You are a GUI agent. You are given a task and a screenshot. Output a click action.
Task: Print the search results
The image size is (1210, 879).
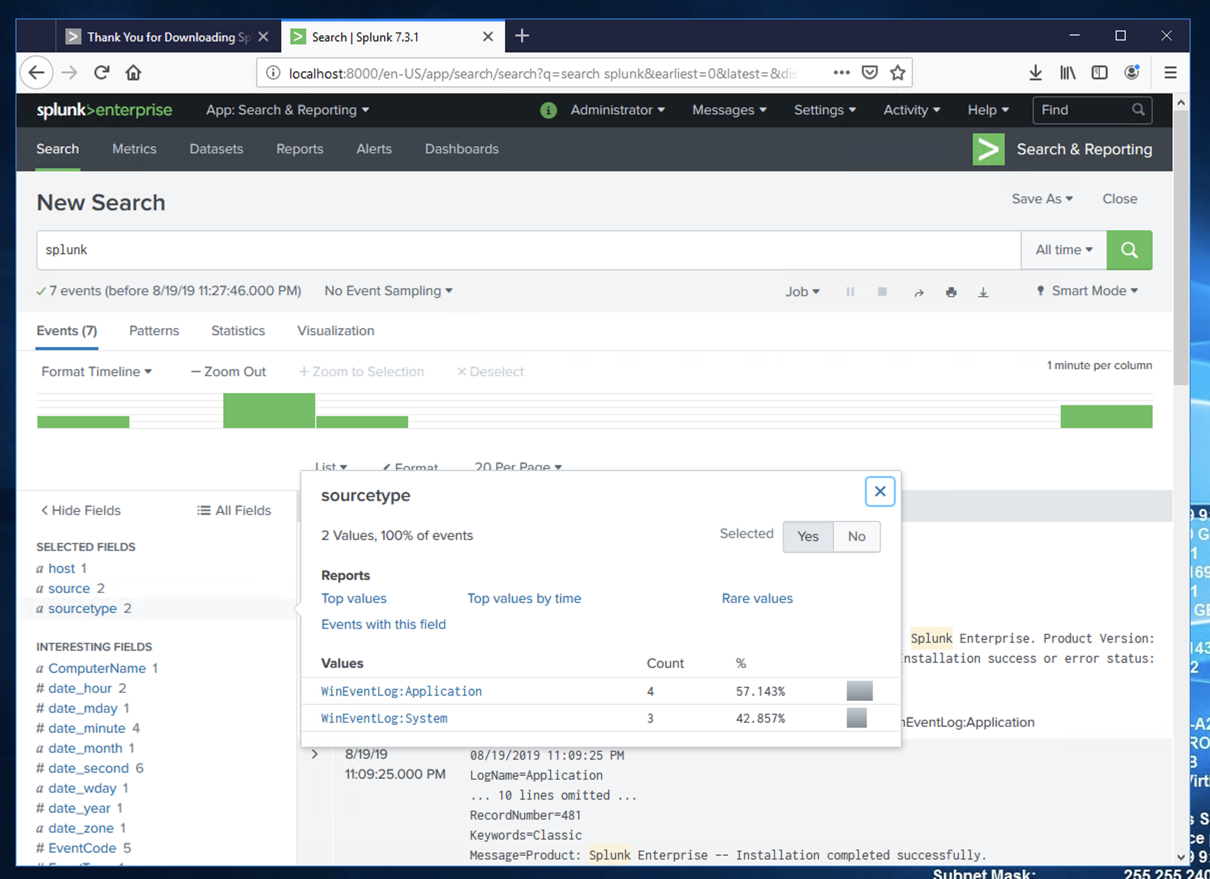click(x=951, y=292)
